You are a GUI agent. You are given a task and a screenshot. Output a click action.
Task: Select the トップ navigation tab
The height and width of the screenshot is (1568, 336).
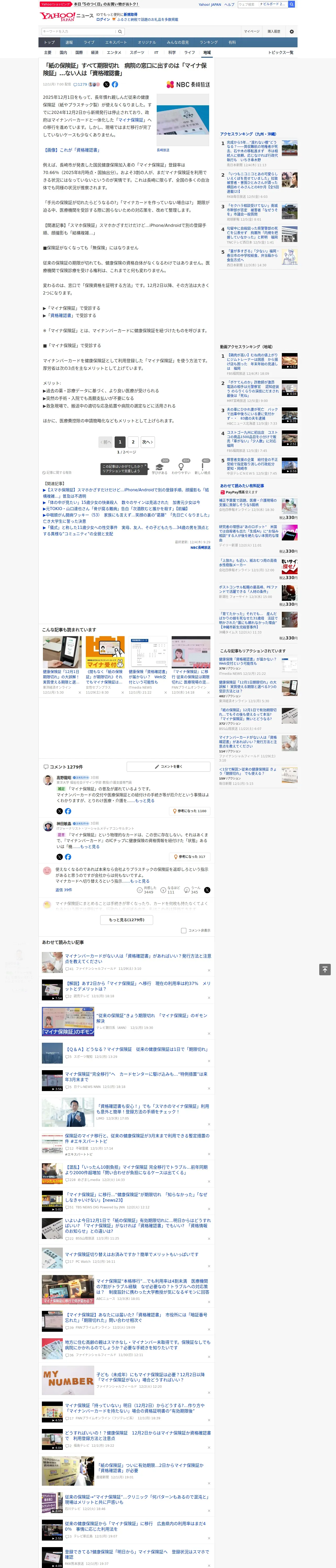tap(49, 43)
